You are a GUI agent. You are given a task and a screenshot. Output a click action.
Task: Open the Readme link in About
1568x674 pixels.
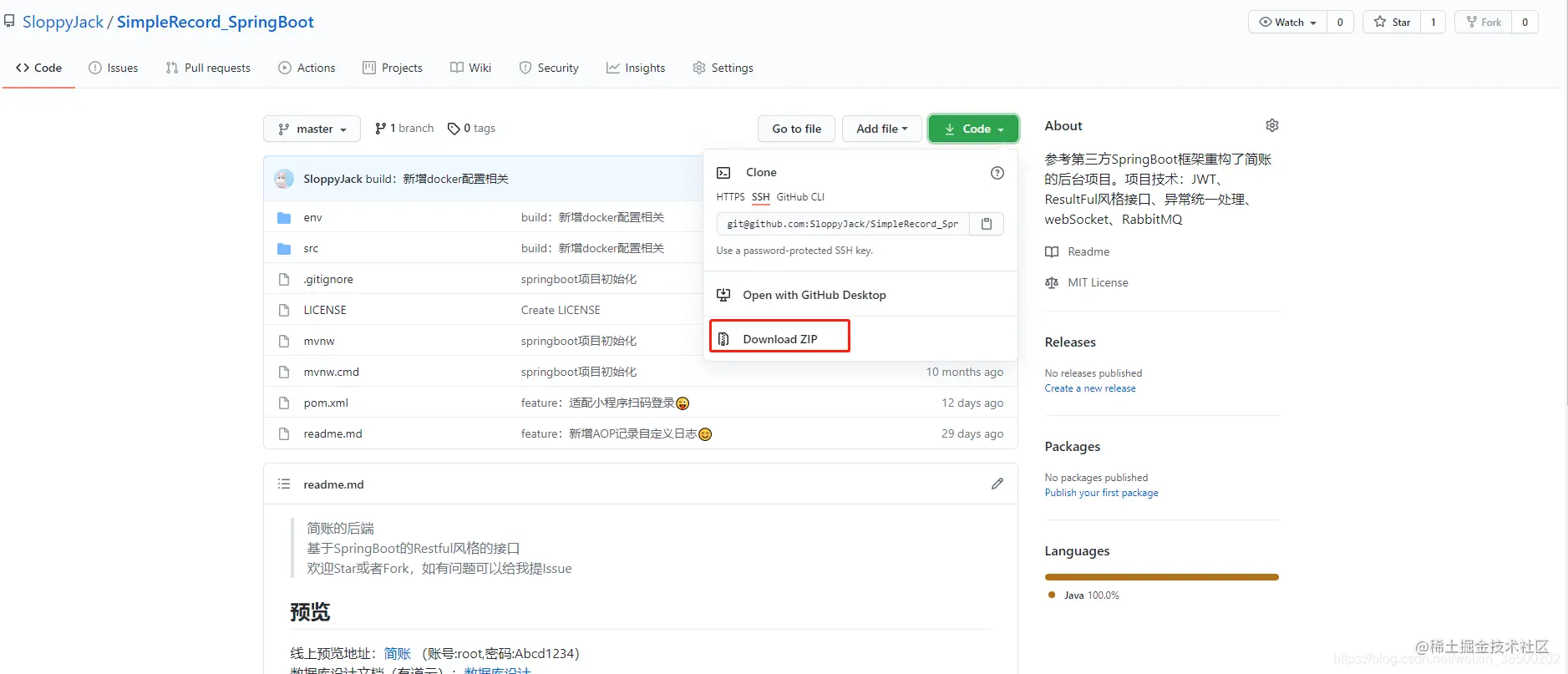pos(1088,251)
